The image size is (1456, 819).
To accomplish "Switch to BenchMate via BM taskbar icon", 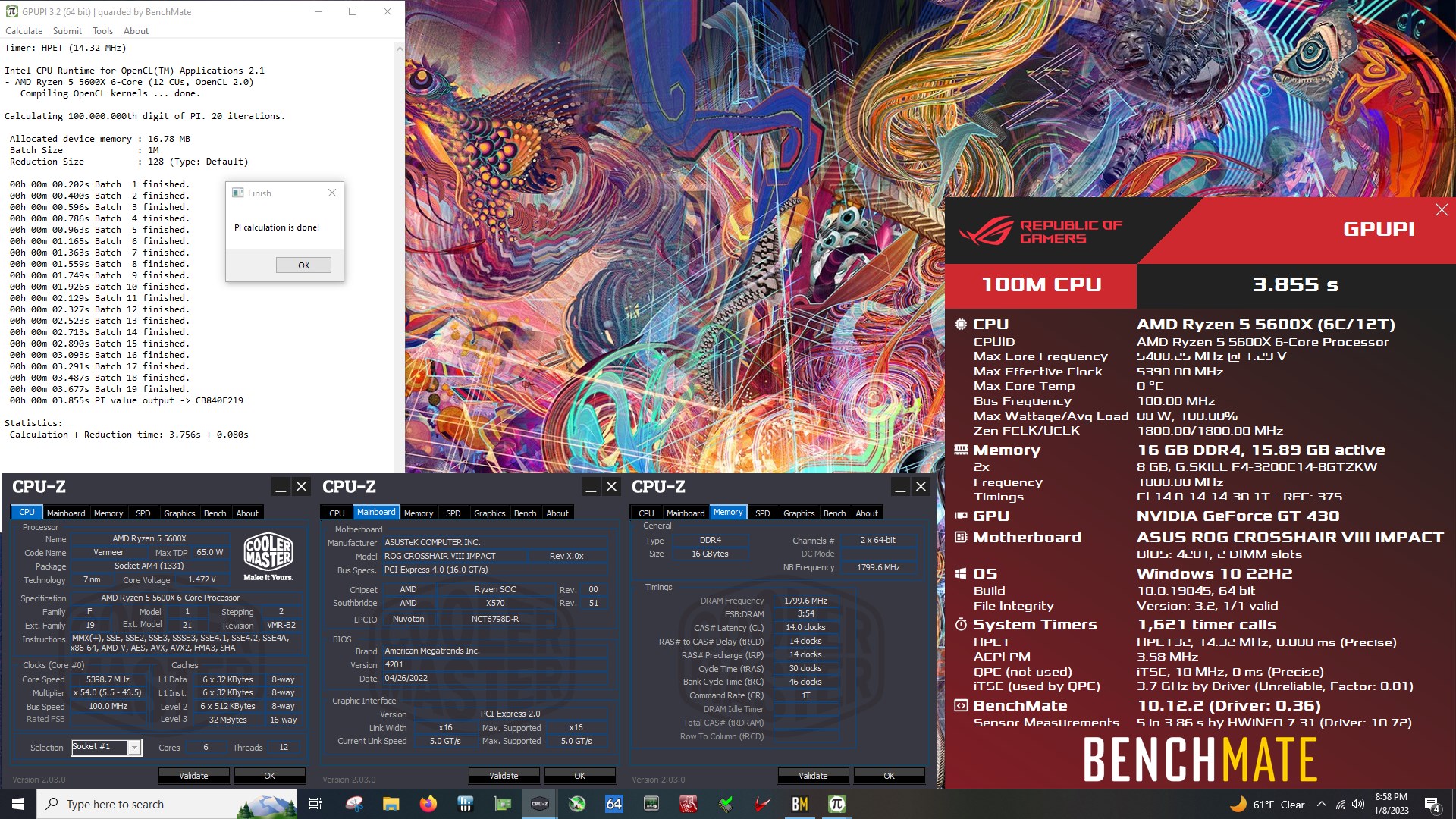I will pos(800,804).
